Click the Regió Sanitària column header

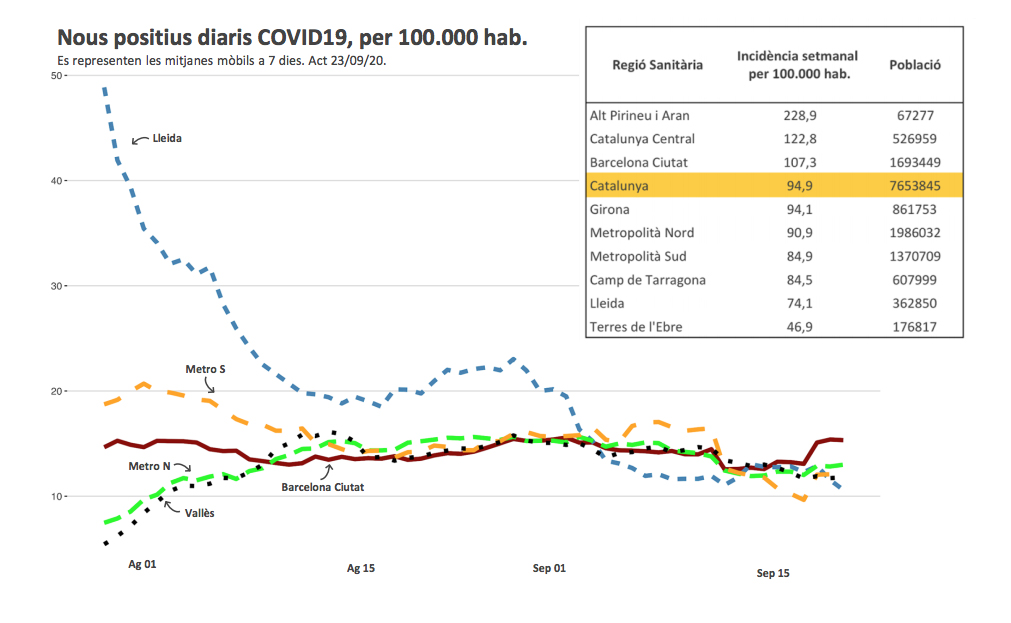pyautogui.click(x=657, y=65)
